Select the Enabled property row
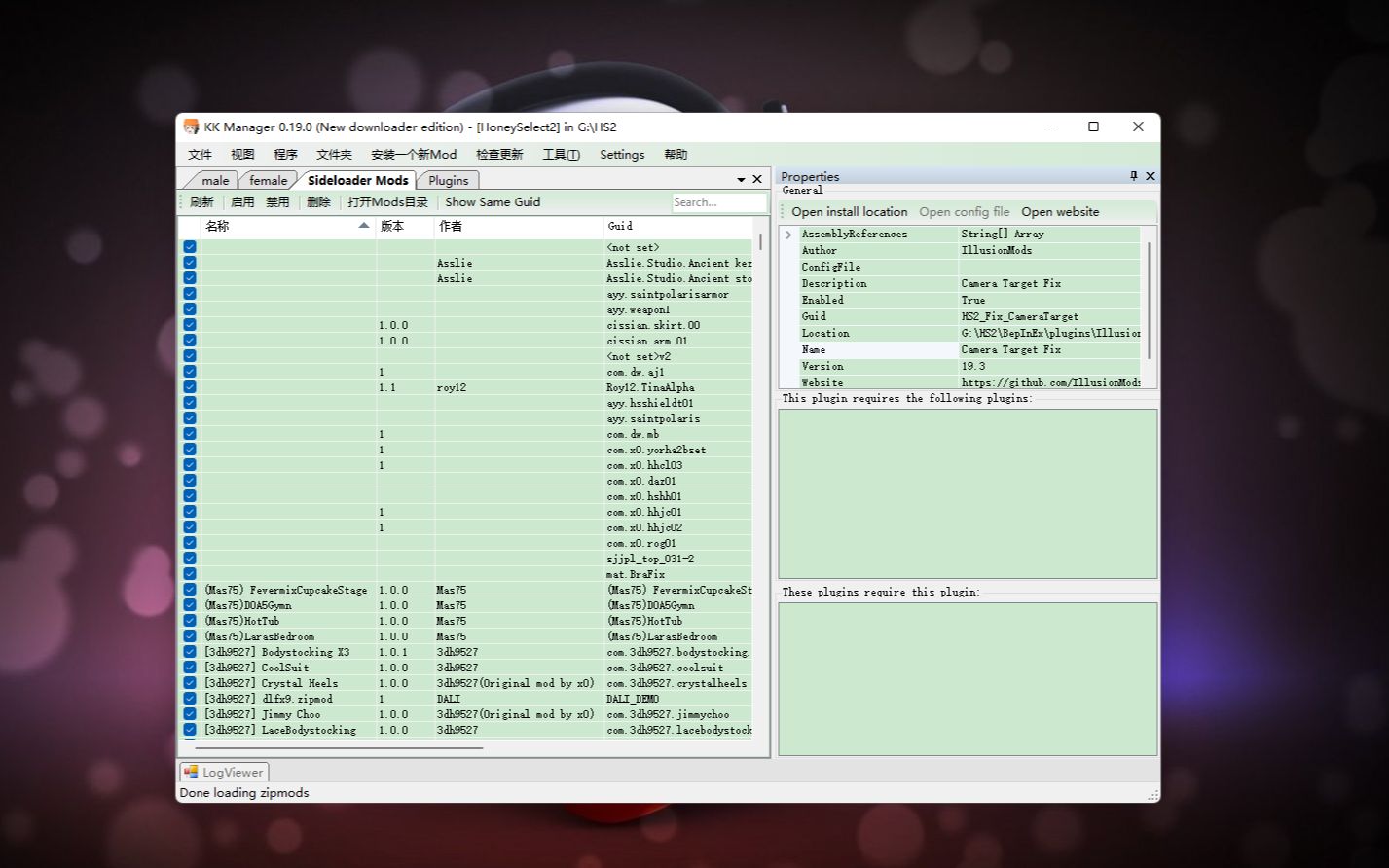The image size is (1389, 868). (969, 301)
